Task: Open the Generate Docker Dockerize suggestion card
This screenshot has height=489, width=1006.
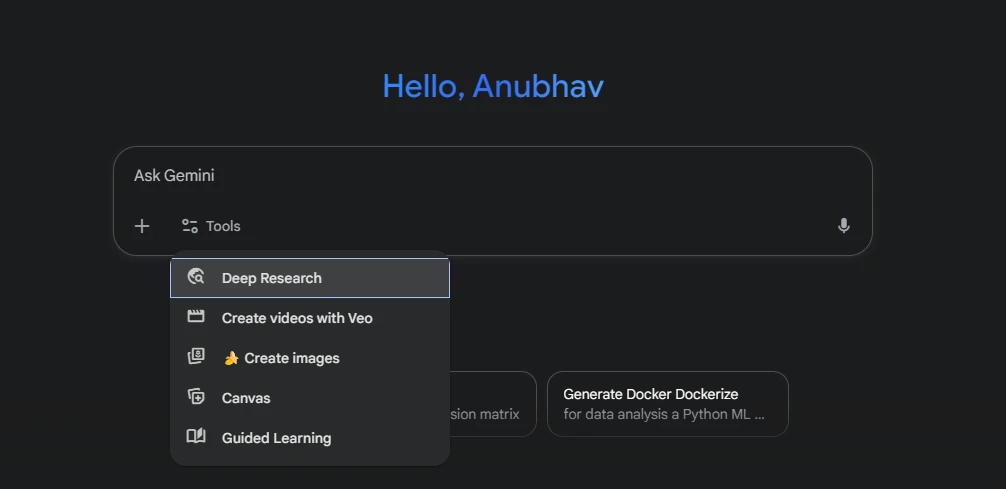Action: click(x=668, y=404)
